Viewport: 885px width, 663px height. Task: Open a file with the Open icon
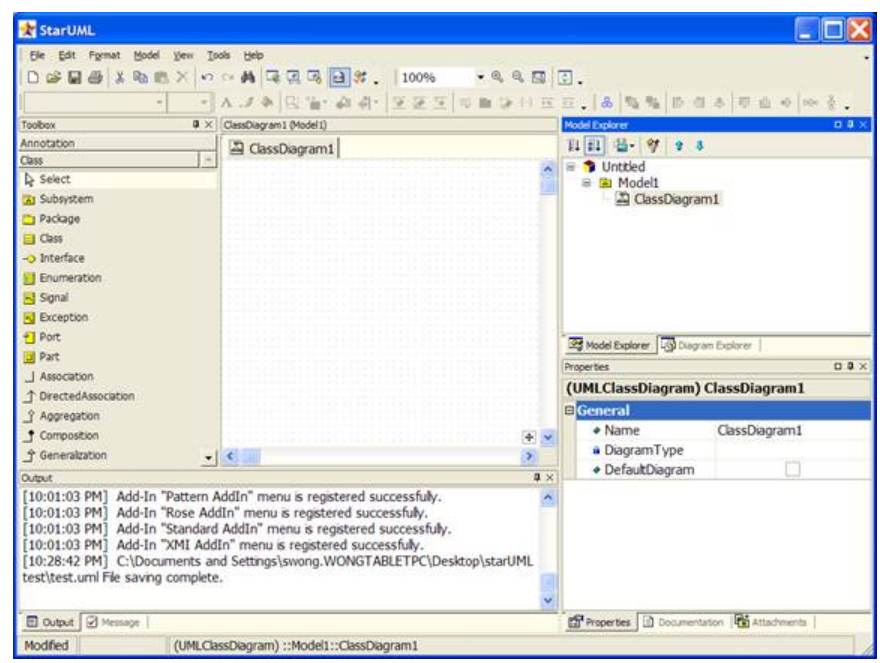(x=54, y=77)
